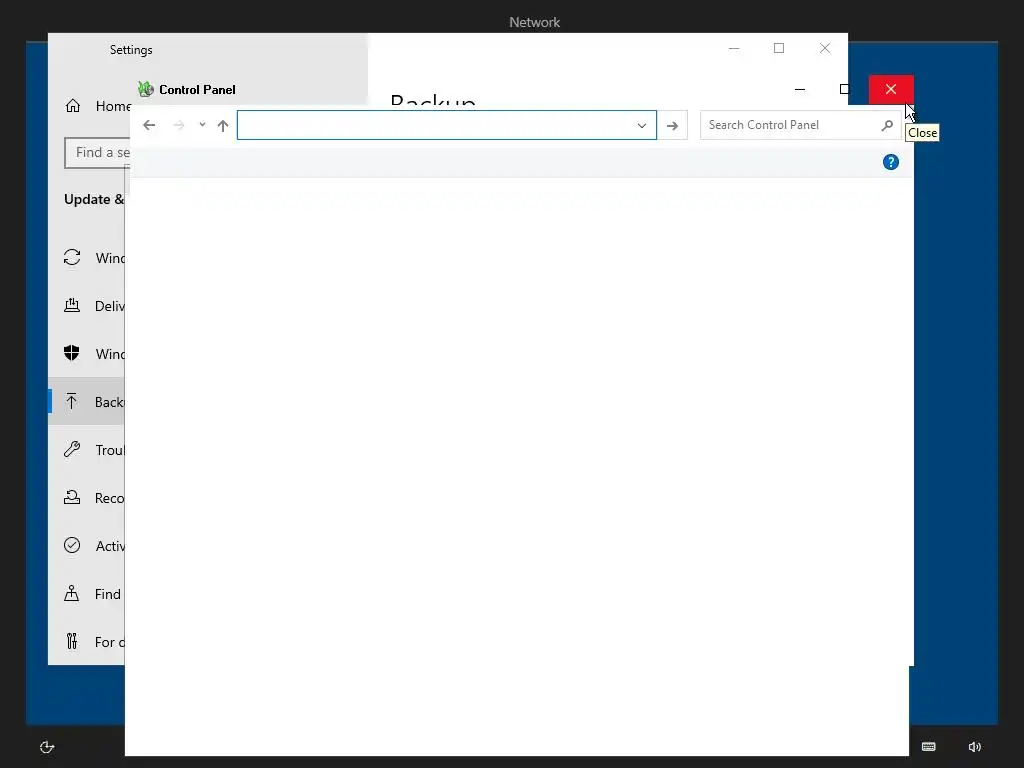Viewport: 1024px width, 768px height.
Task: Minimize the Settings window
Action: pos(734,48)
